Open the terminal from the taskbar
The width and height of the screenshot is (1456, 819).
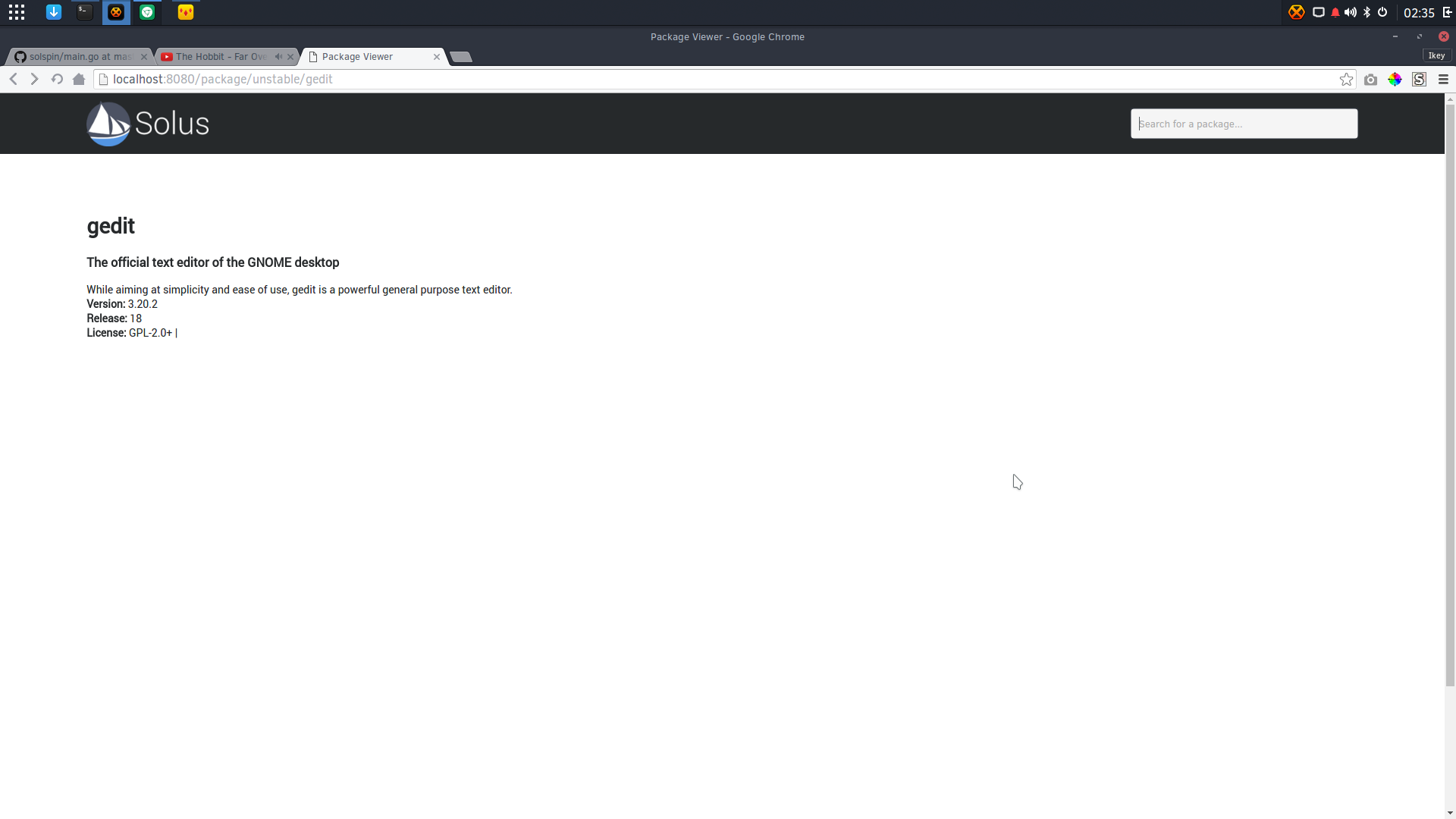click(85, 12)
